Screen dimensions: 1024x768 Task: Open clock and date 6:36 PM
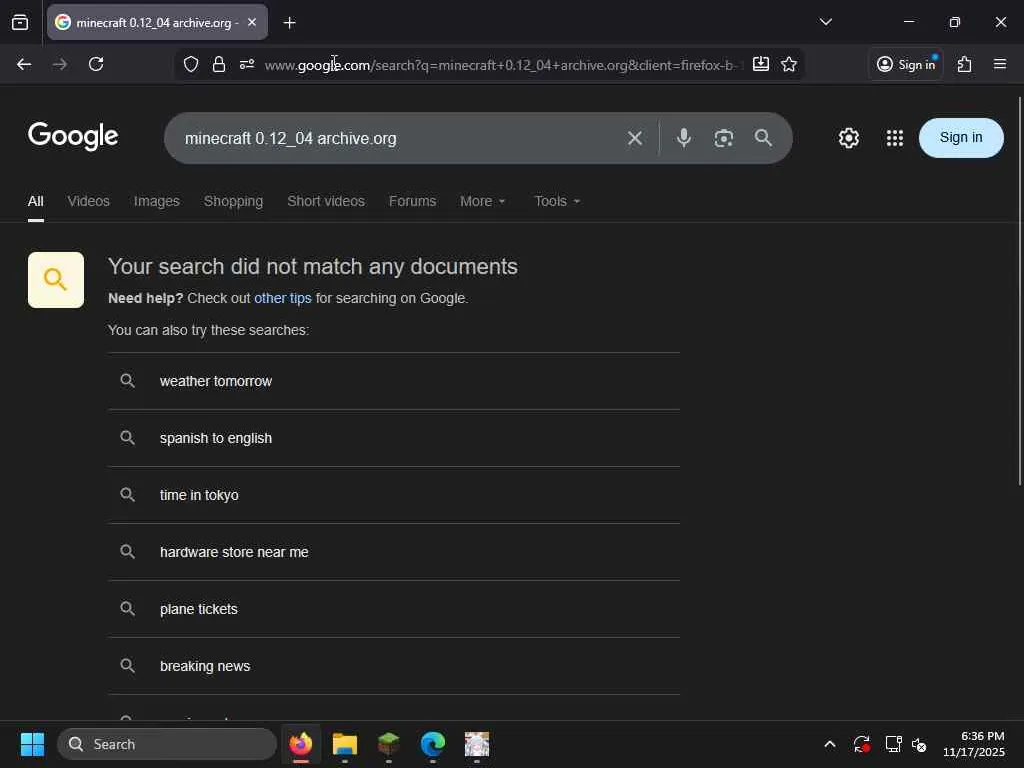tap(974, 744)
